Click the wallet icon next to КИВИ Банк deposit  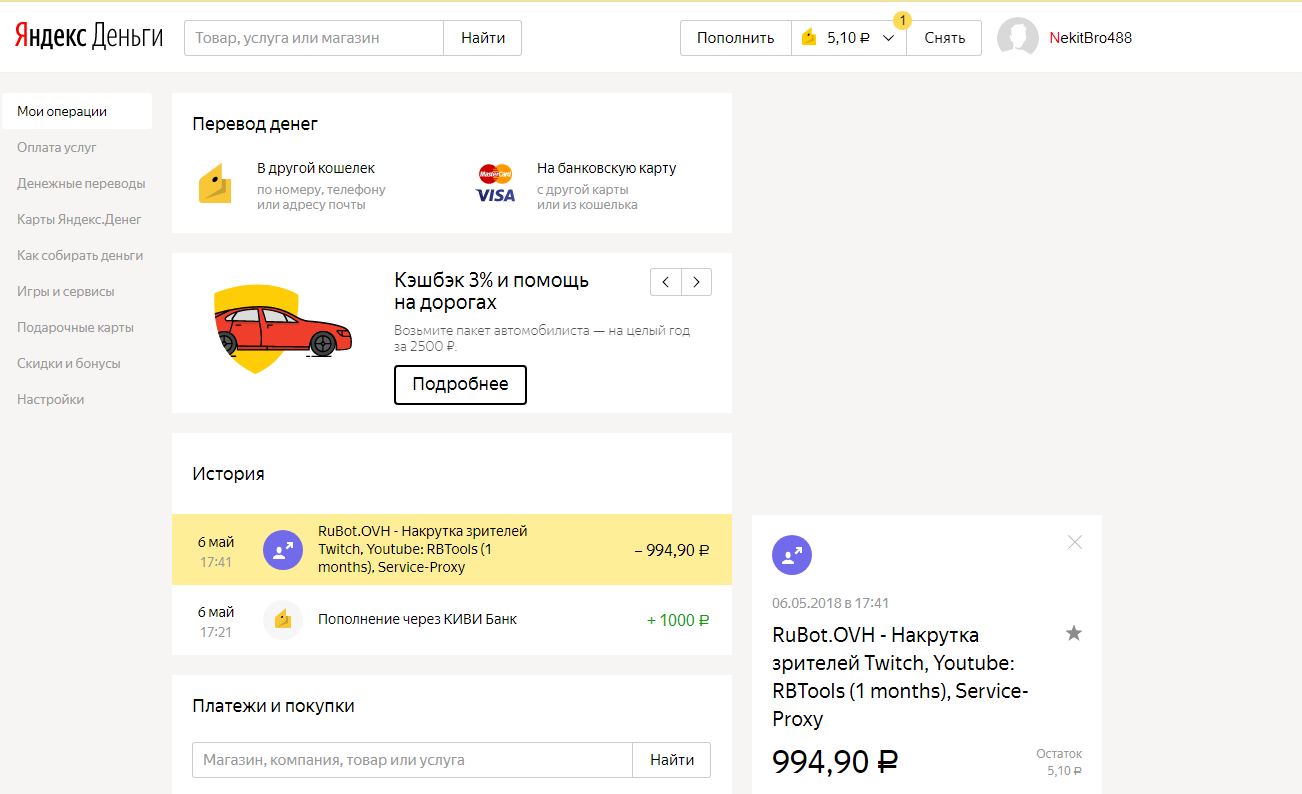coord(282,620)
